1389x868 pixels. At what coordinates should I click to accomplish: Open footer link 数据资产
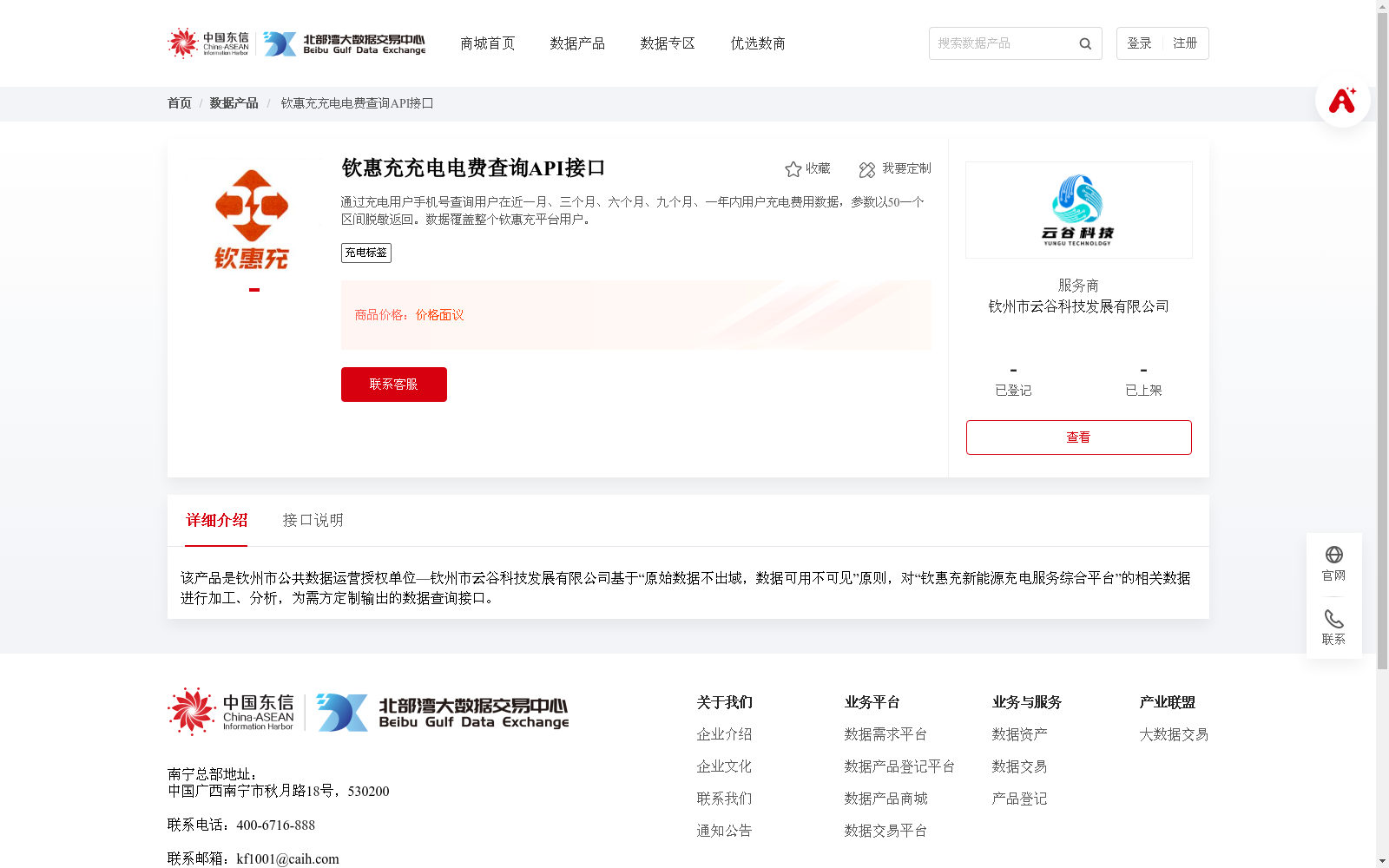1019,734
